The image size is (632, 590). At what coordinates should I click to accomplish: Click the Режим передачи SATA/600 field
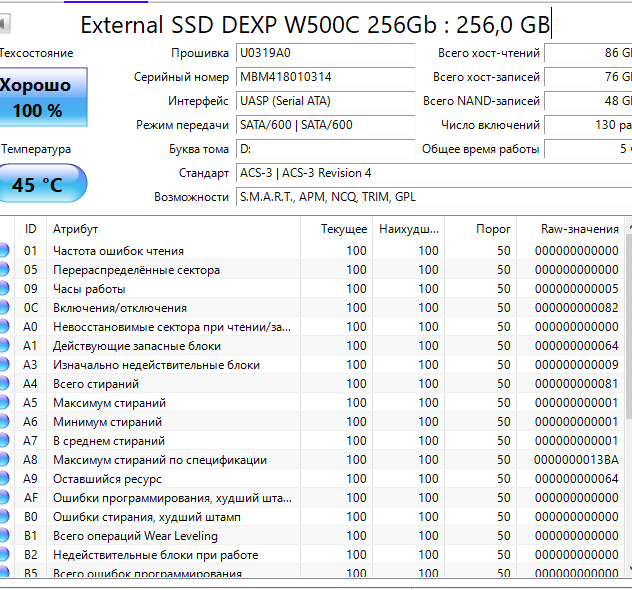click(x=325, y=125)
